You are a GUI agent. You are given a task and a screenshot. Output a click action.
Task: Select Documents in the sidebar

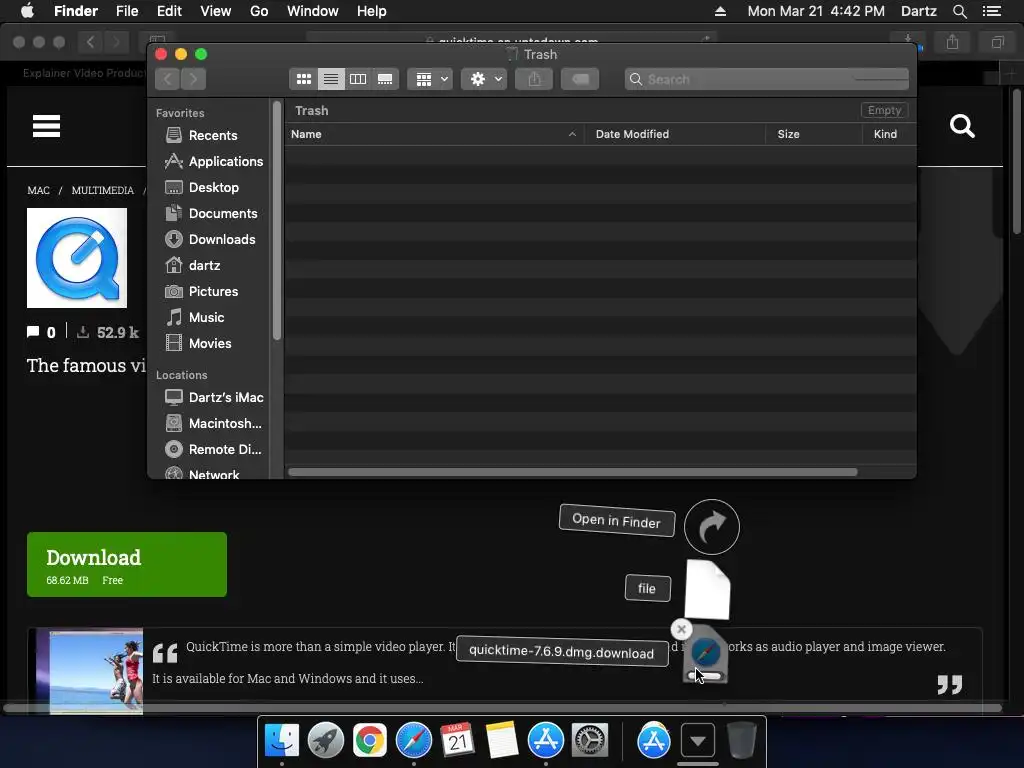(213, 214)
